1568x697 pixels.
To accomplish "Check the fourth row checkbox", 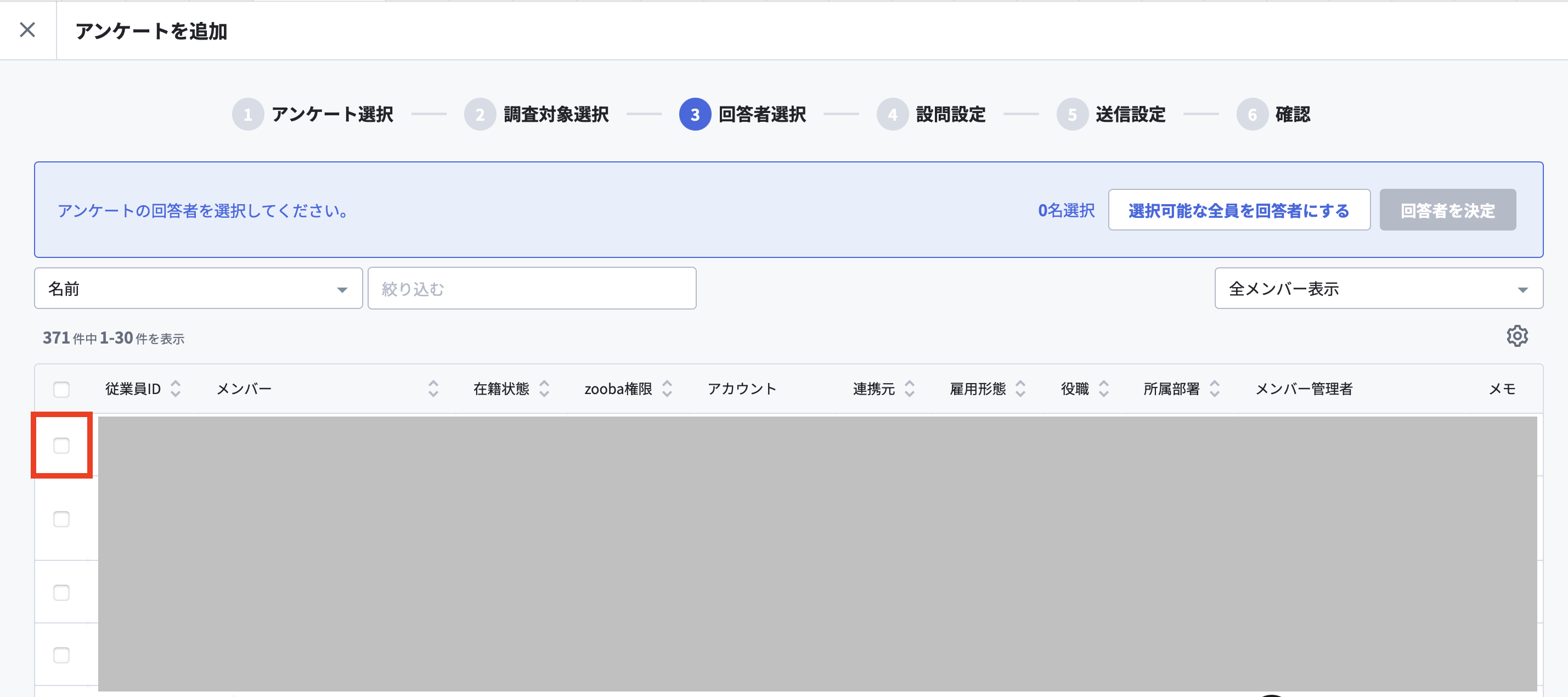I will click(x=61, y=655).
